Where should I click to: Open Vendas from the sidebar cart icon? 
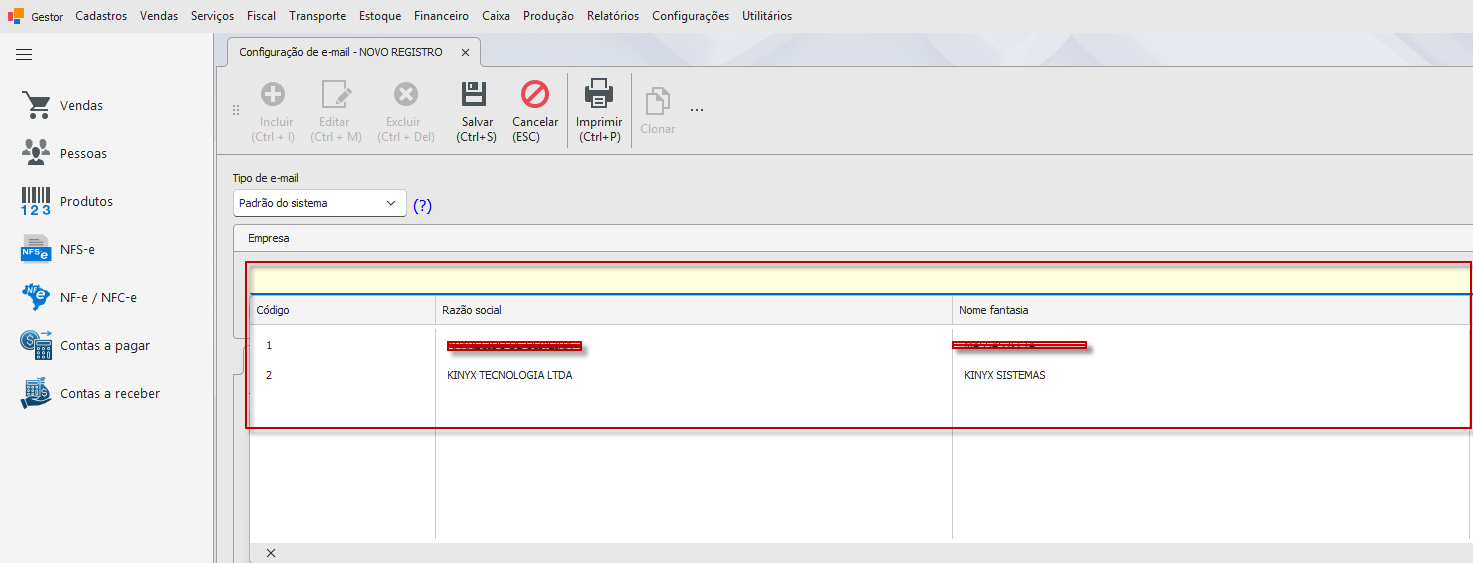coord(36,105)
